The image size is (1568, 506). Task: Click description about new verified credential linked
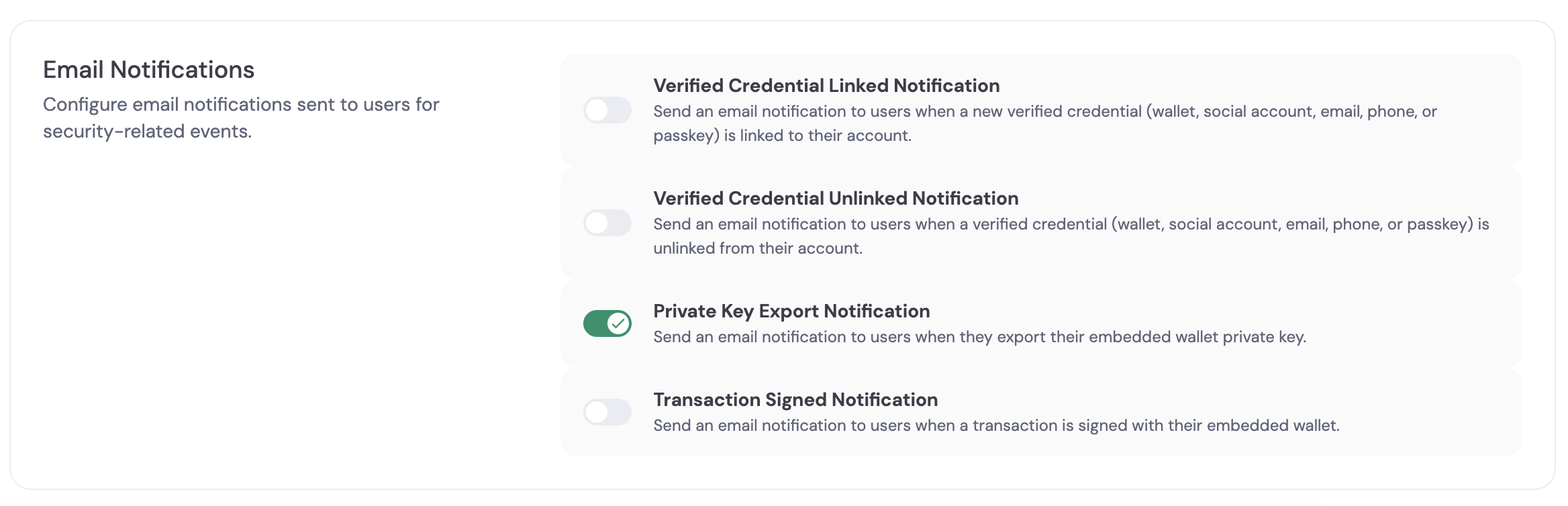click(x=1044, y=111)
